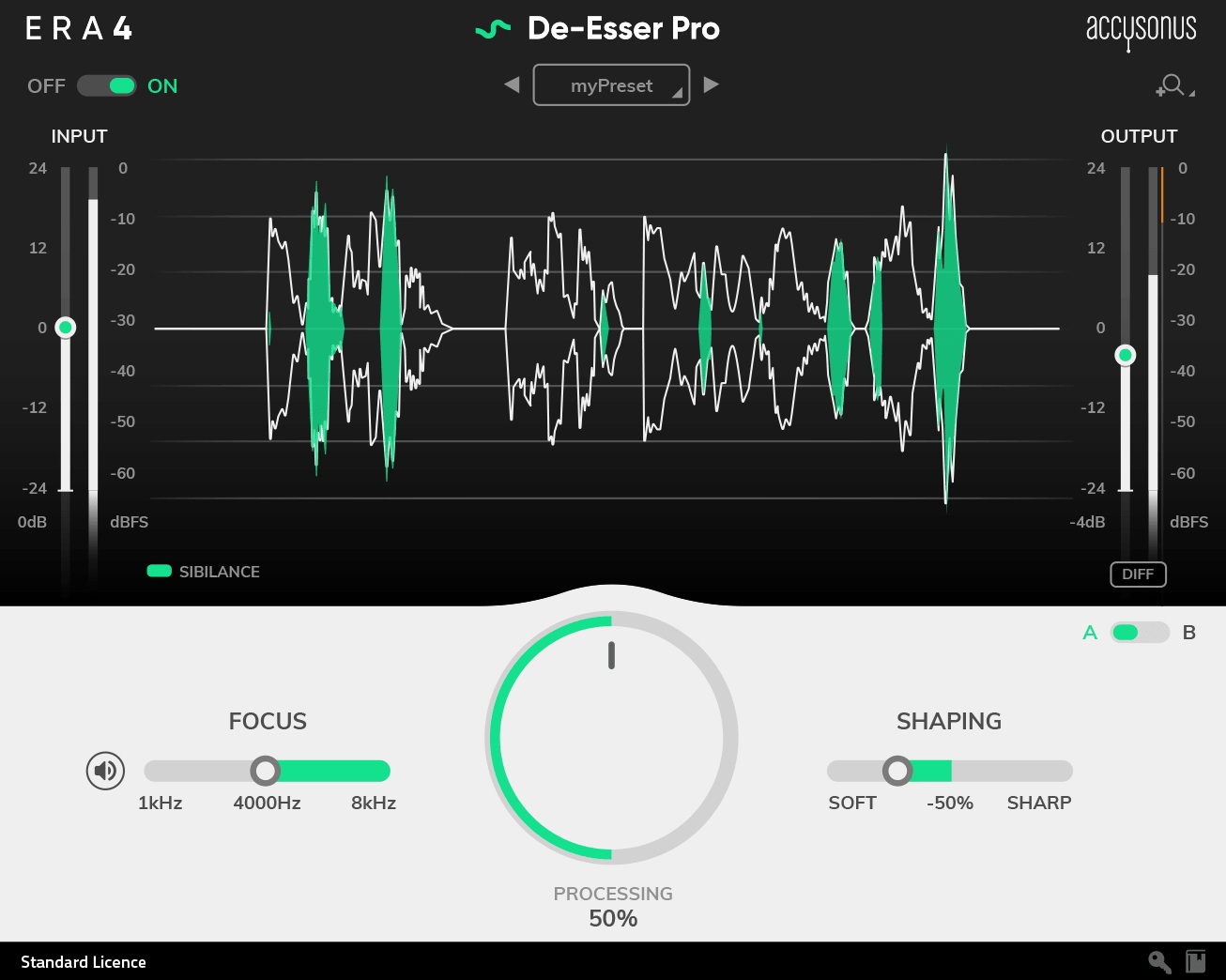Click the SHAPING slider handle
Viewport: 1226px width, 980px height.
897,771
